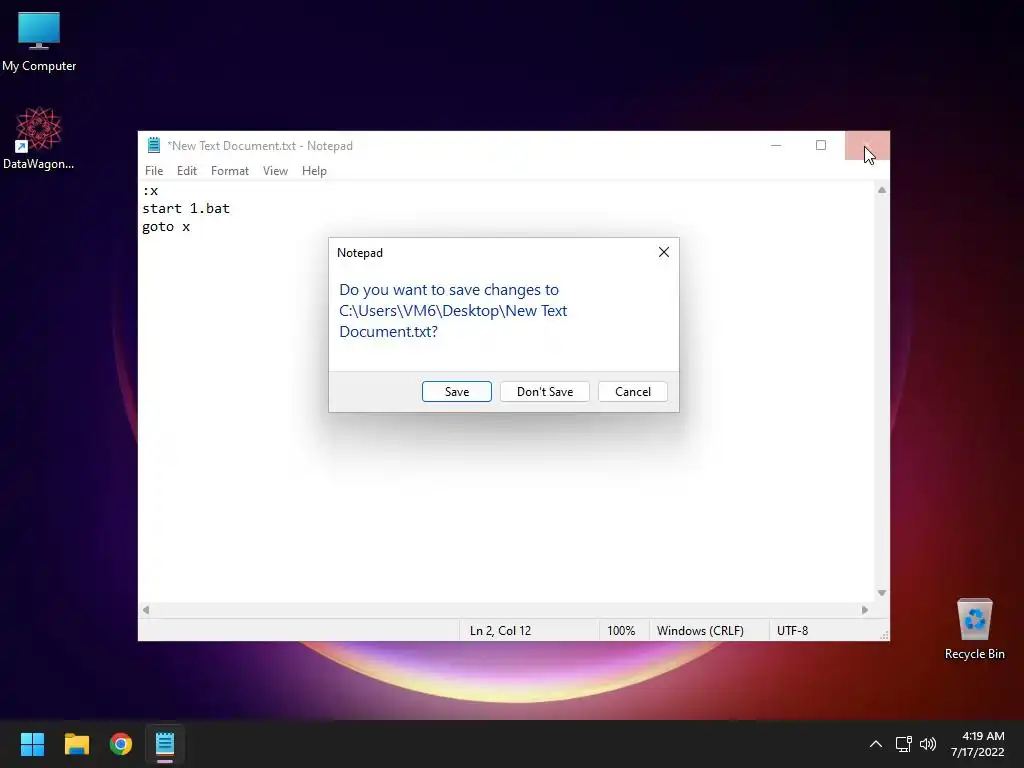Open Google Chrome from the taskbar
The width and height of the screenshot is (1024, 768).
point(121,744)
